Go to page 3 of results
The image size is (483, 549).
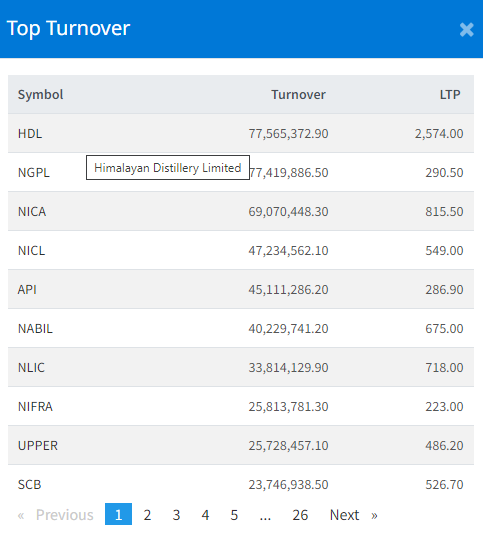(176, 515)
